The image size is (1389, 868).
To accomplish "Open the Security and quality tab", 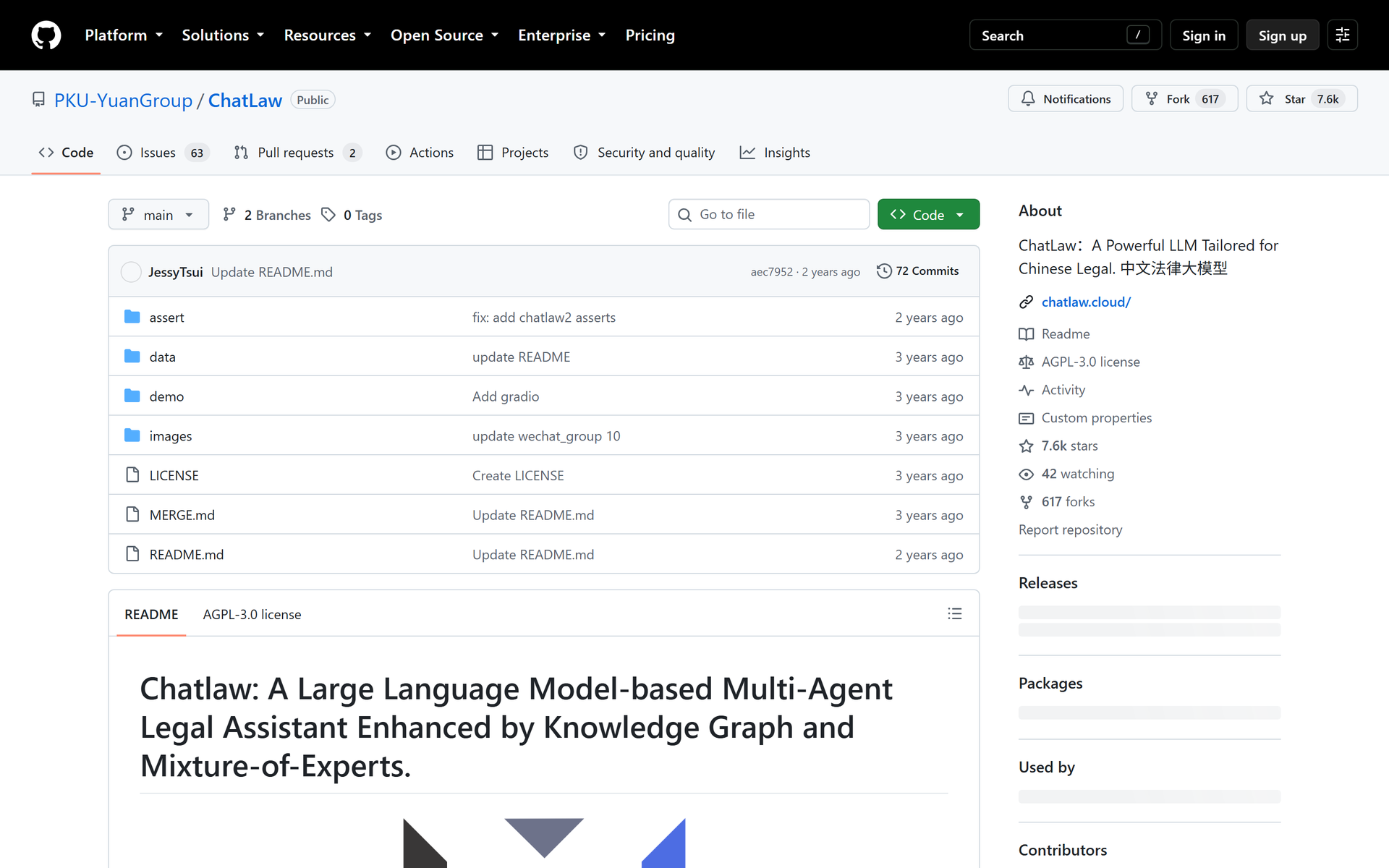I will [644, 153].
